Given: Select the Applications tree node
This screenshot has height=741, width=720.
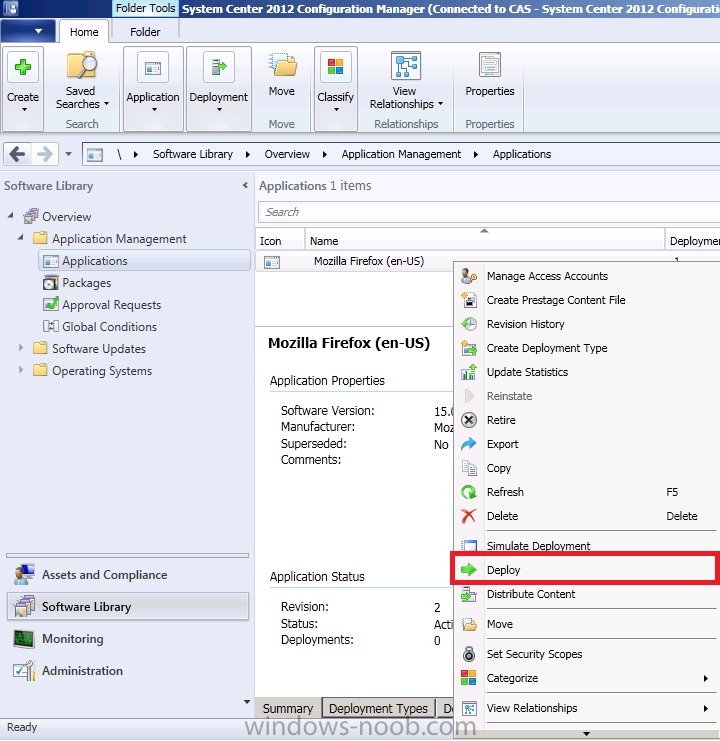Looking at the screenshot, I should pyautogui.click(x=144, y=261).
